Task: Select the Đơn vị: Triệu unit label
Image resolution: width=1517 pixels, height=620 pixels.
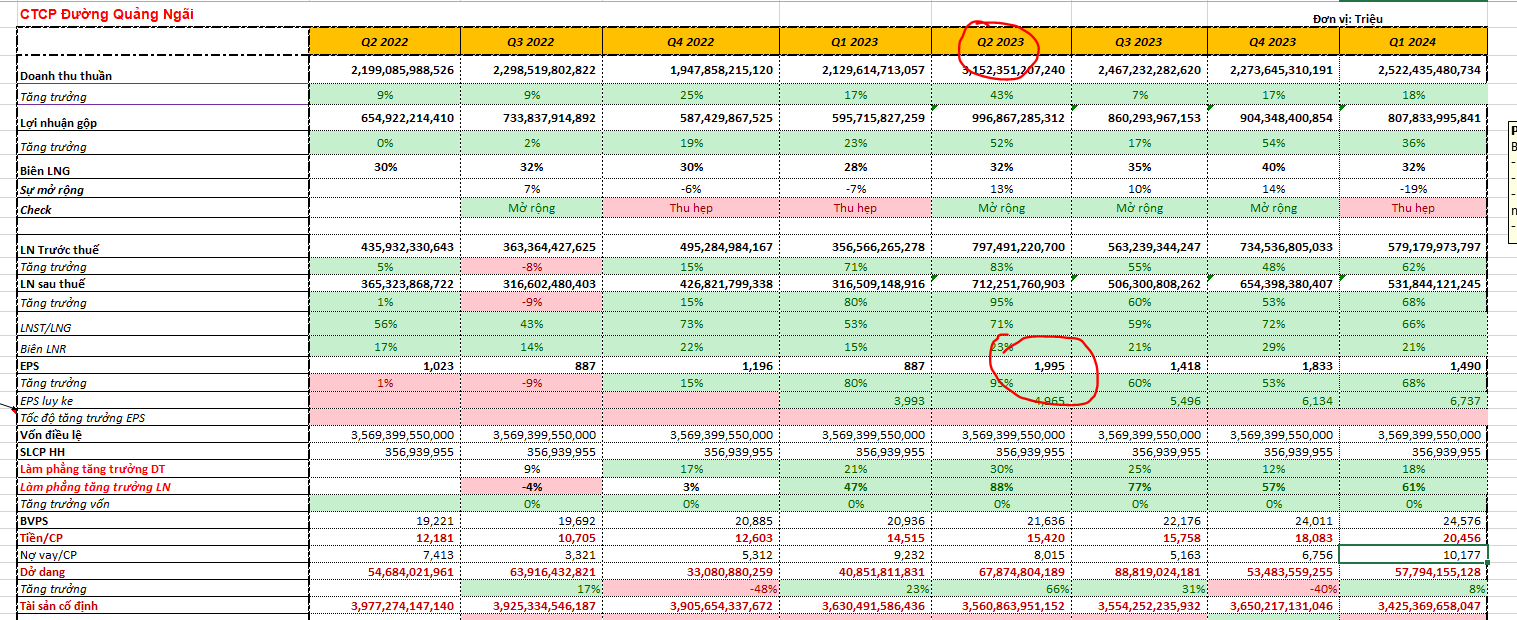Action: click(1347, 19)
